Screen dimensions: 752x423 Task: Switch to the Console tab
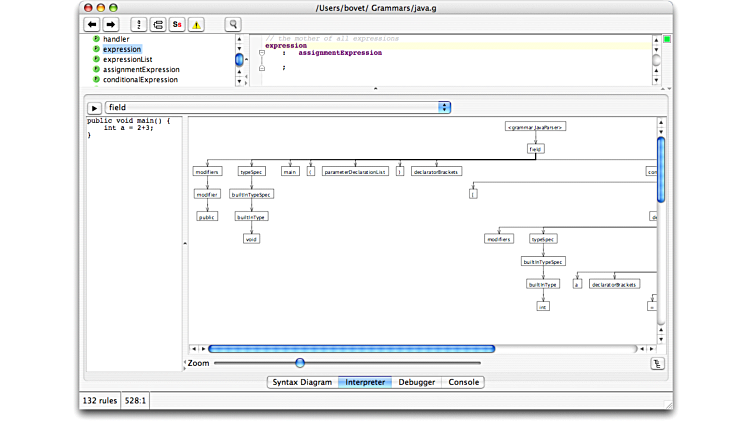pyautogui.click(x=463, y=382)
